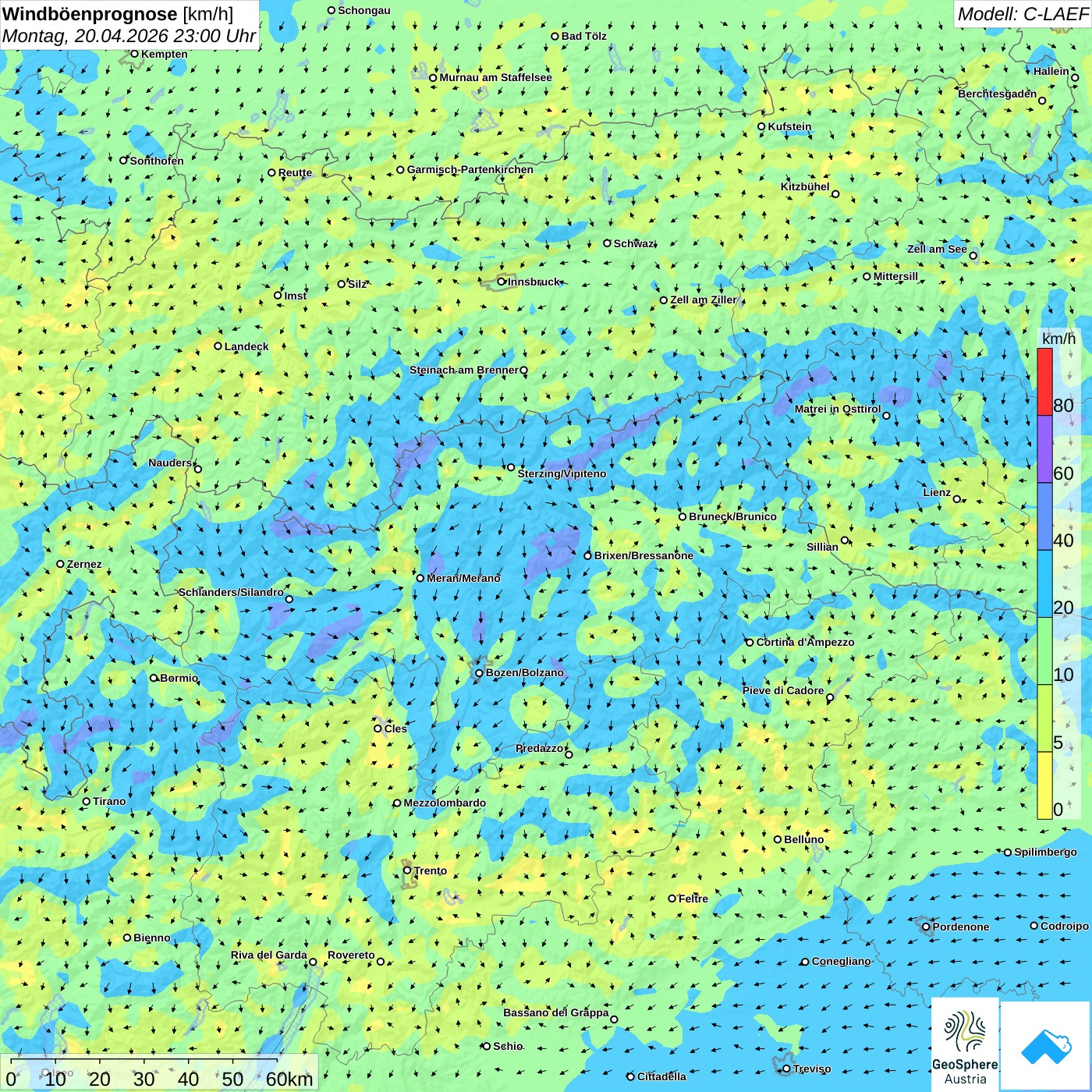Click the 'Pieve di Cadore' label
This screenshot has height=1092, width=1092.
coord(783,690)
